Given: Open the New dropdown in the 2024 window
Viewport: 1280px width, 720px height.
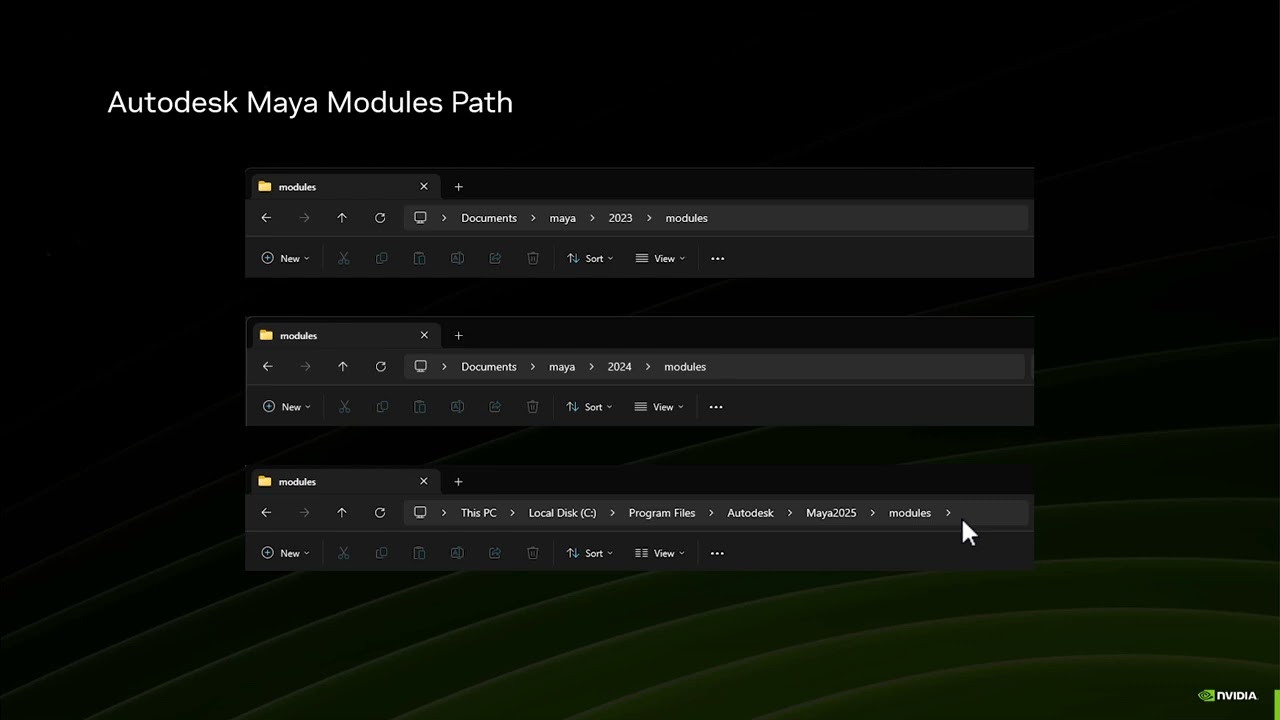Looking at the screenshot, I should click(286, 407).
